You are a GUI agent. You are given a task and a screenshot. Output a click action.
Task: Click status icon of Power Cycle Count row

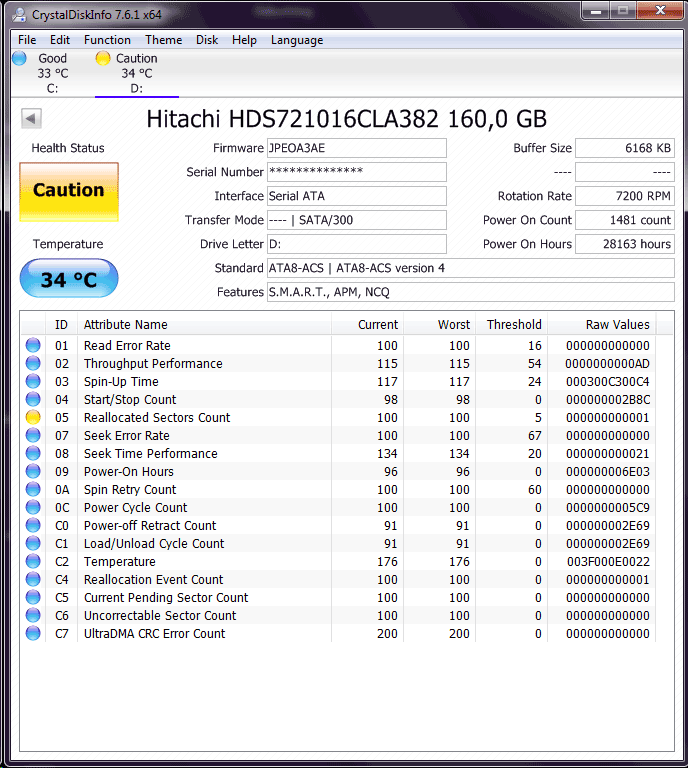(x=33, y=507)
